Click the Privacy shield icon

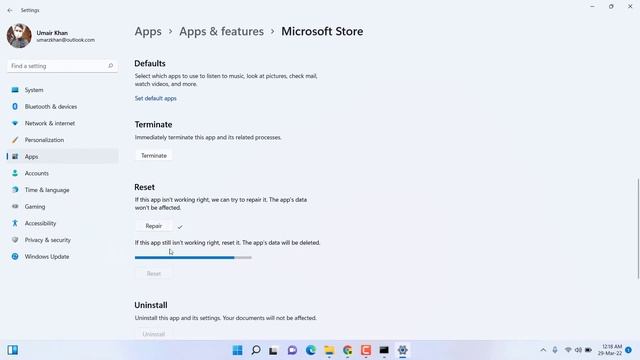click(15, 240)
